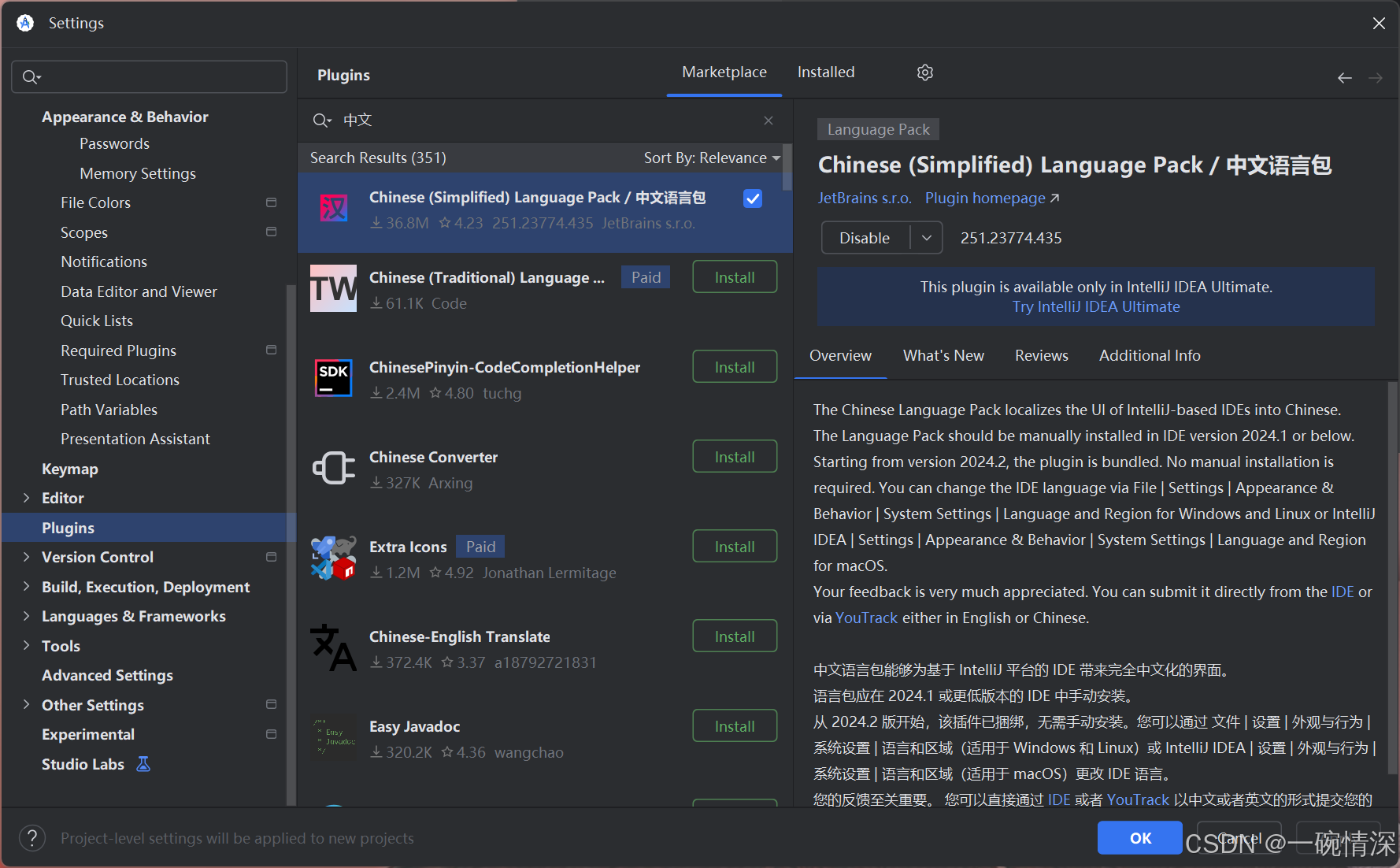1400x868 pixels.
Task: Click the plugin search magnifier icon
Action: click(321, 121)
